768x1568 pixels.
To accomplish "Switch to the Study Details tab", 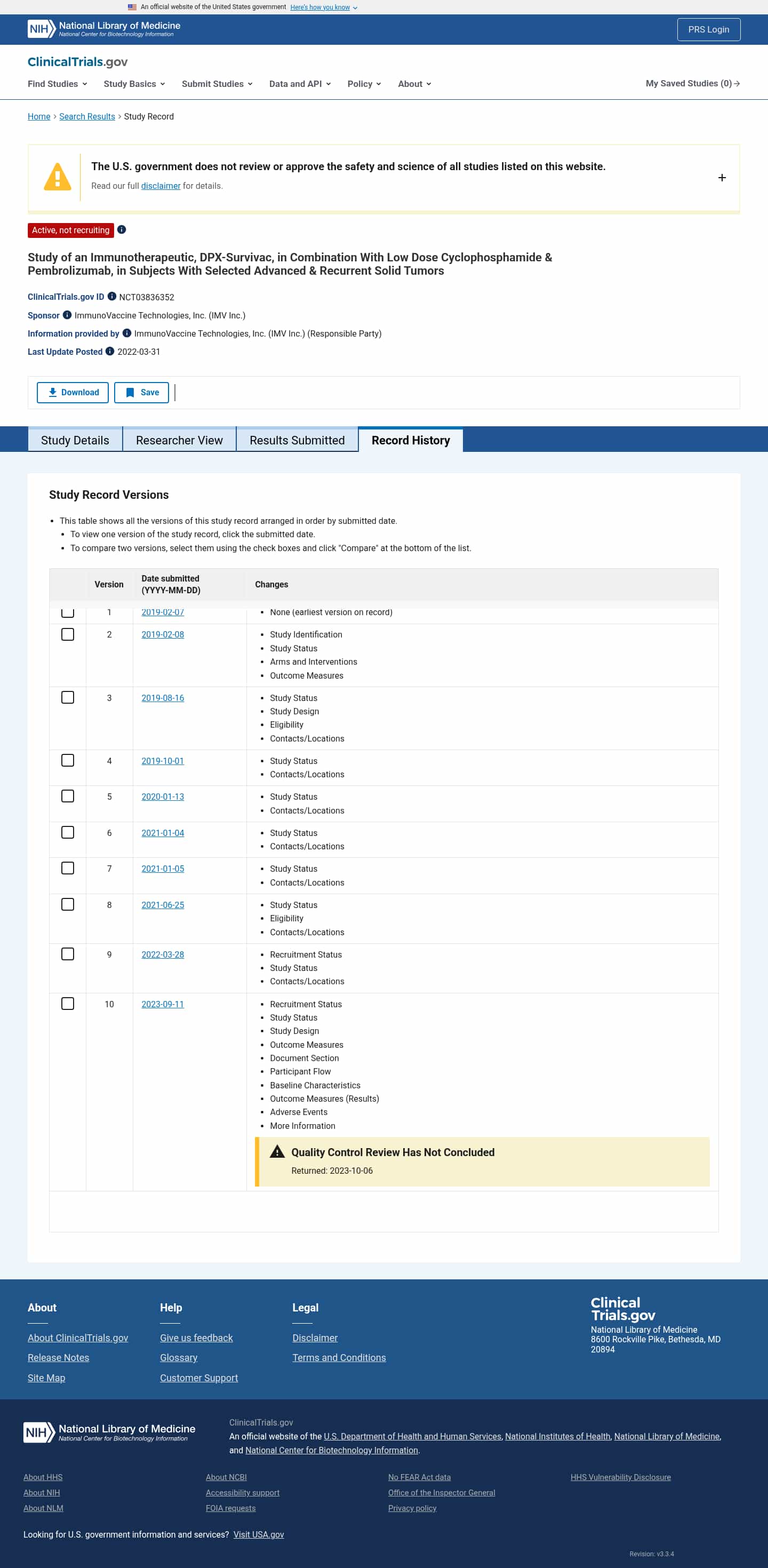I will coord(75,440).
